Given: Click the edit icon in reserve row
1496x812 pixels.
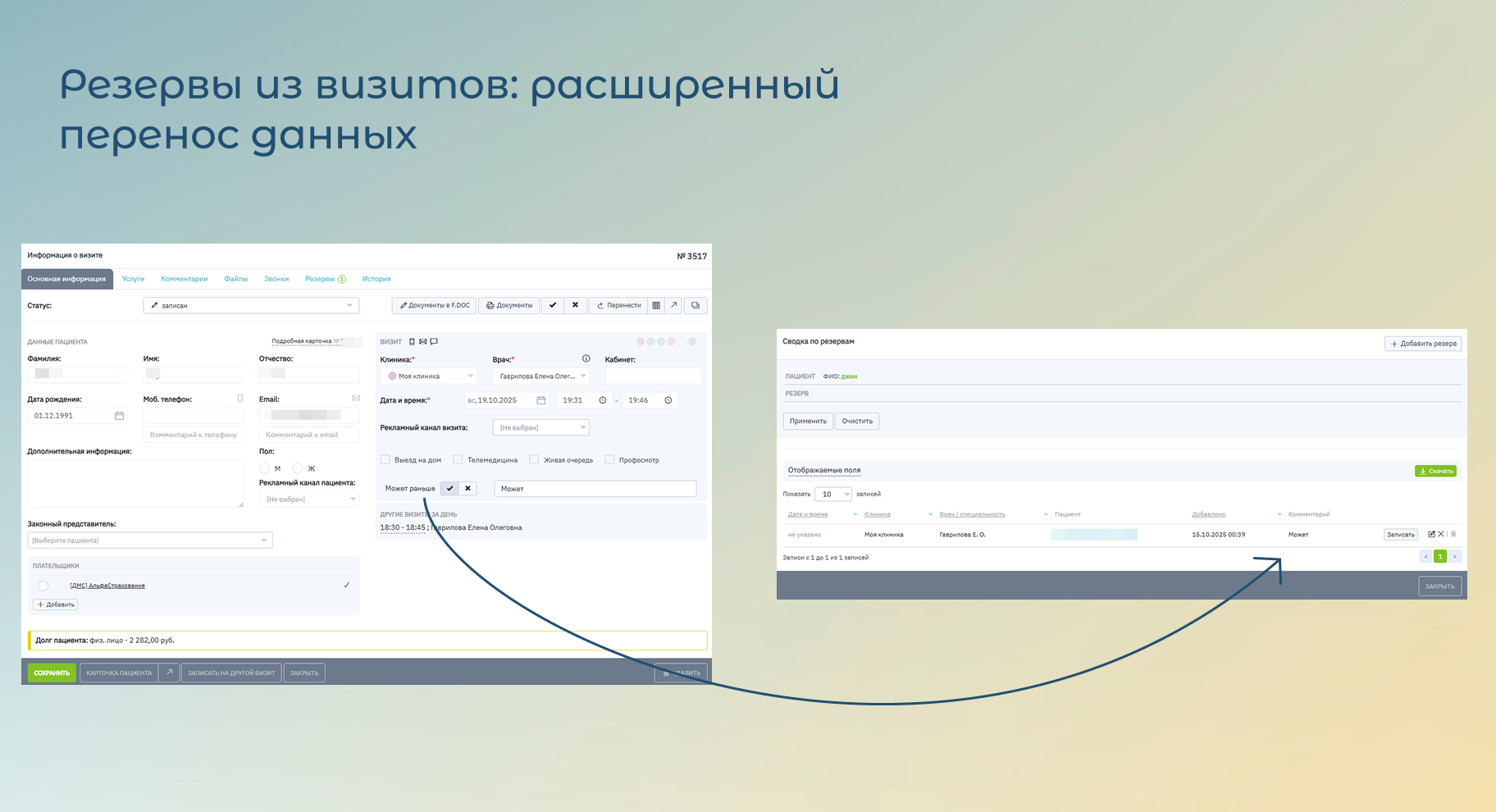Looking at the screenshot, I should click(x=1431, y=534).
